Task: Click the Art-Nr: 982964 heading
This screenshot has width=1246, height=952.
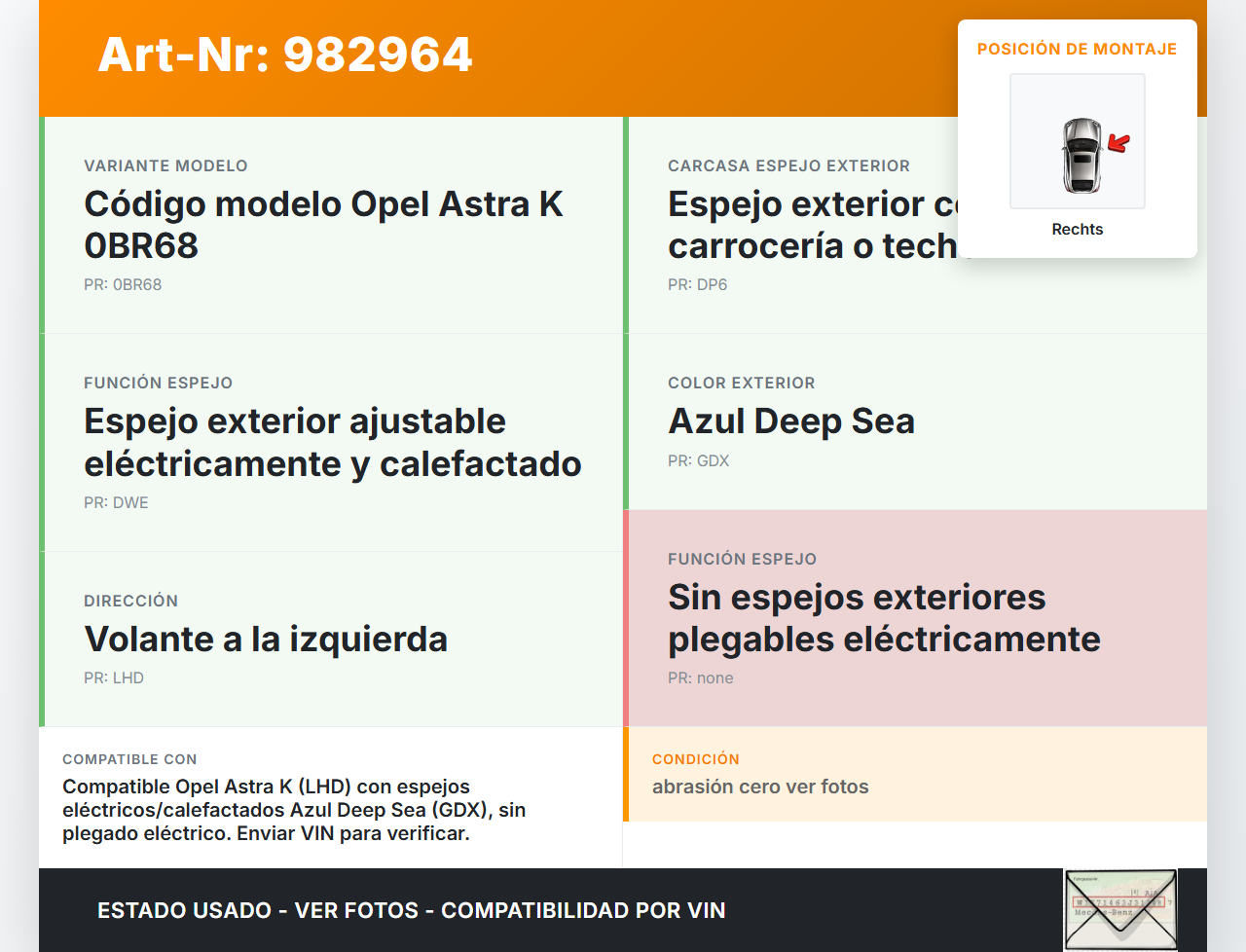Action: (285, 55)
